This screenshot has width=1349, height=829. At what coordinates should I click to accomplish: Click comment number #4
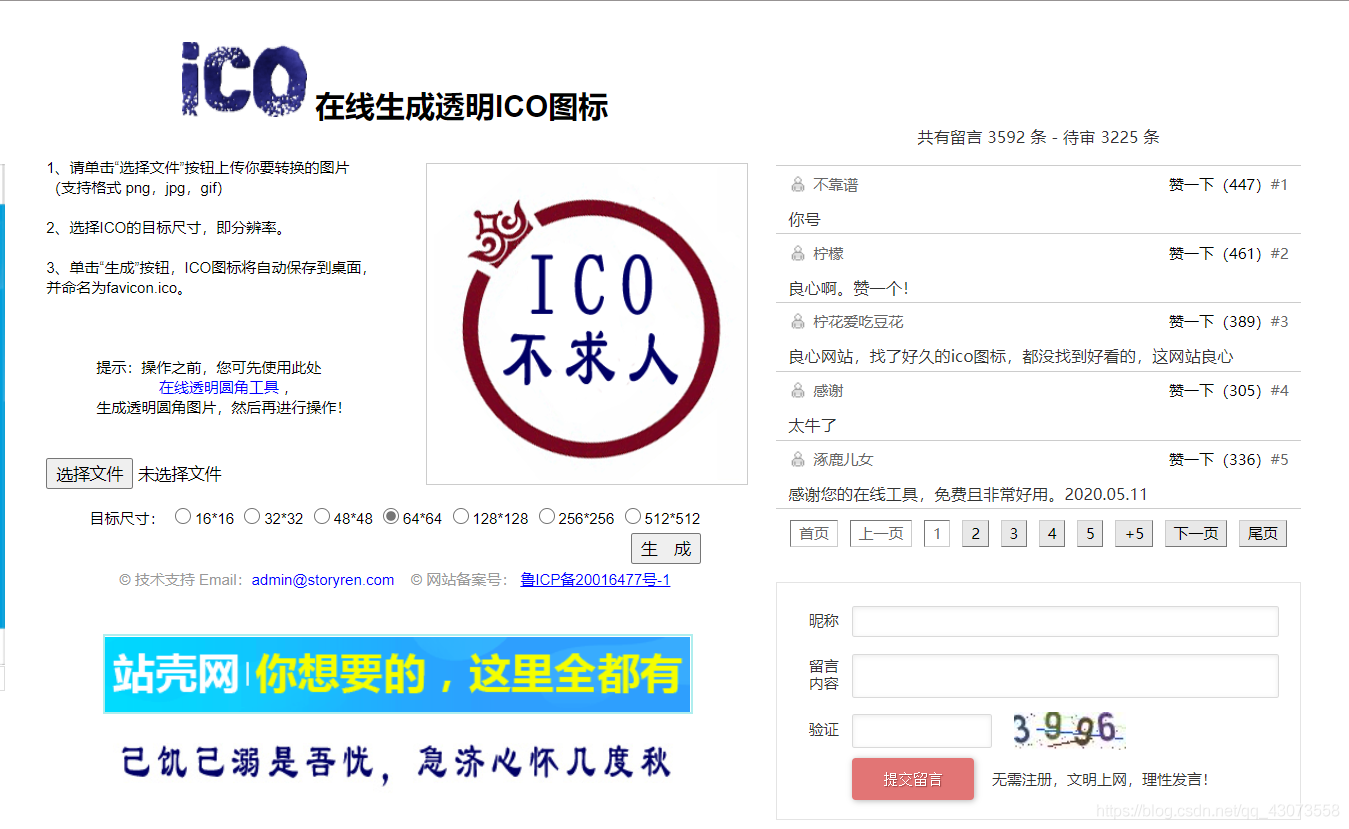[1279, 391]
